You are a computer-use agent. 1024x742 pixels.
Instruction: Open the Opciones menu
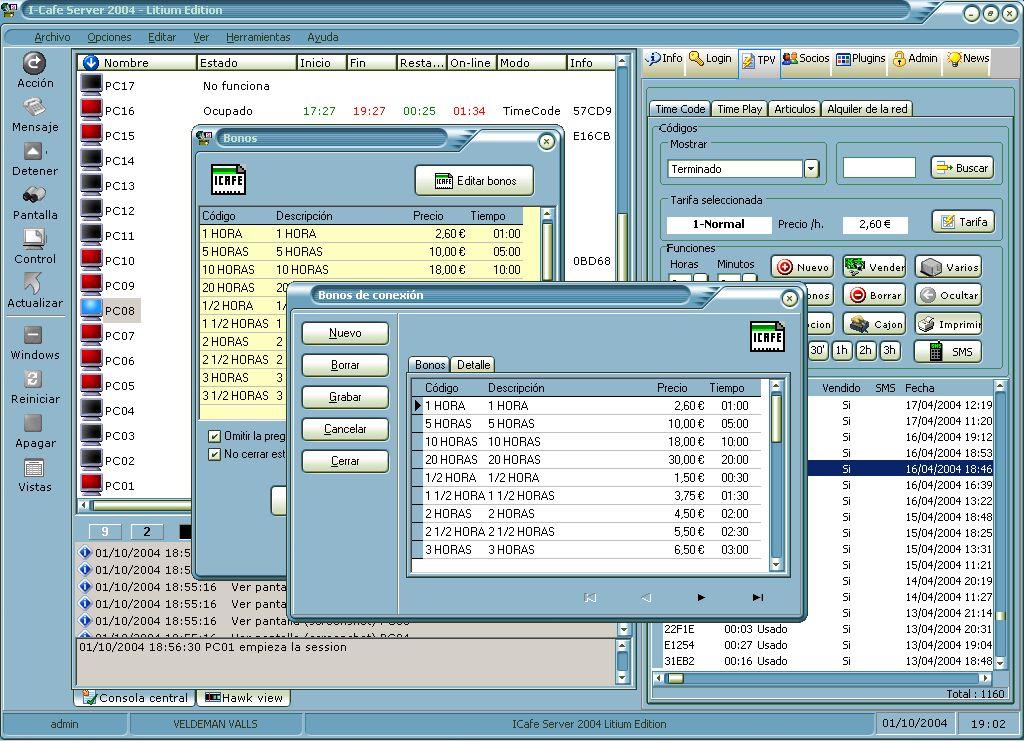click(x=109, y=37)
